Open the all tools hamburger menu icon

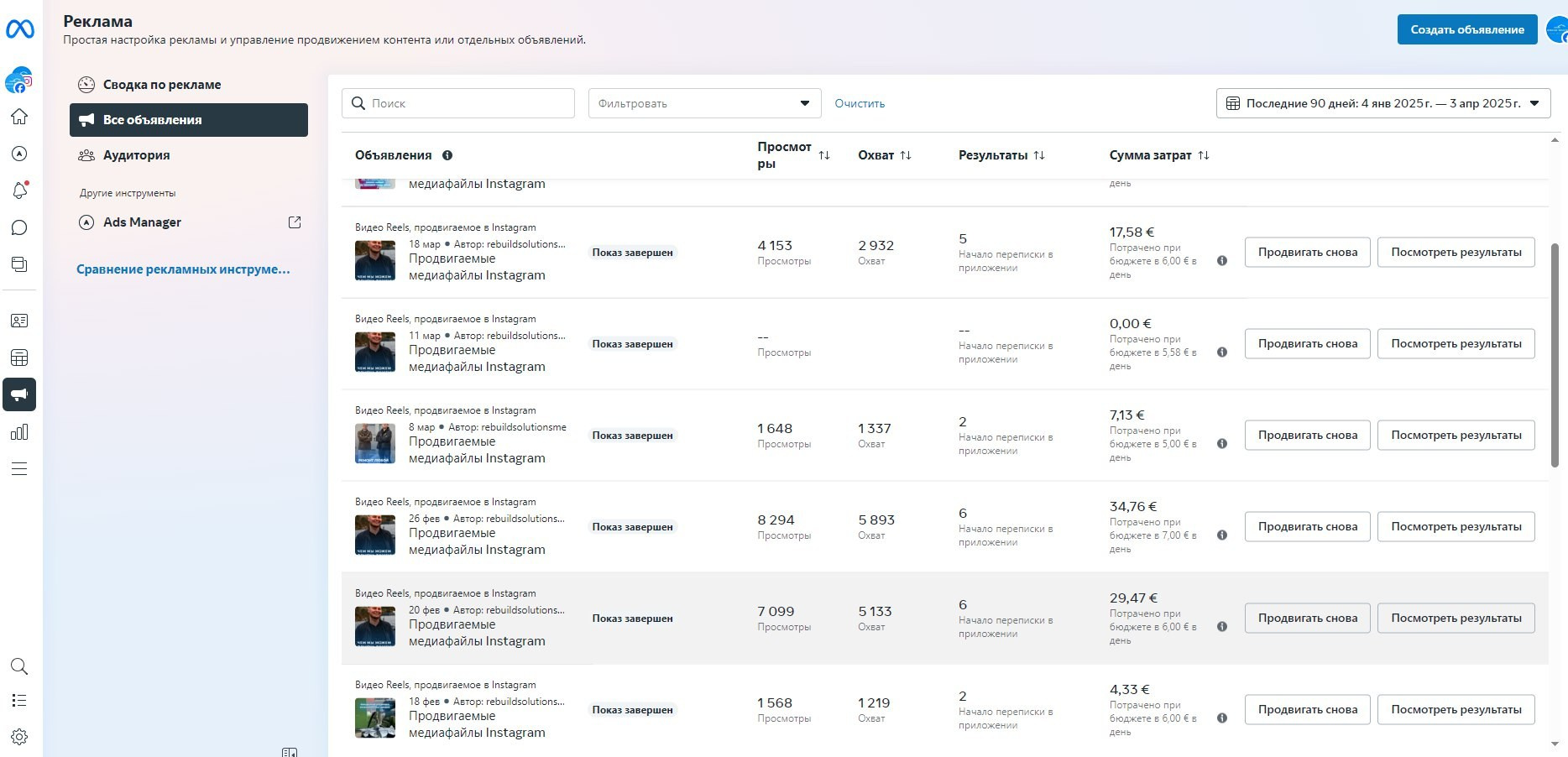[19, 469]
